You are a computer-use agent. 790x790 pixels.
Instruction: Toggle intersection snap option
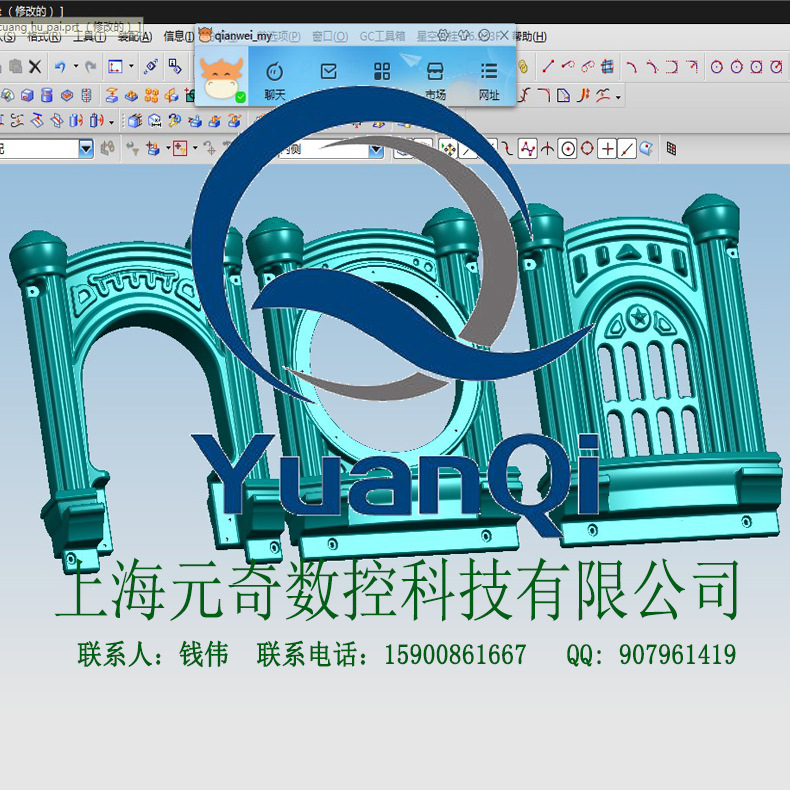pyautogui.click(x=547, y=149)
